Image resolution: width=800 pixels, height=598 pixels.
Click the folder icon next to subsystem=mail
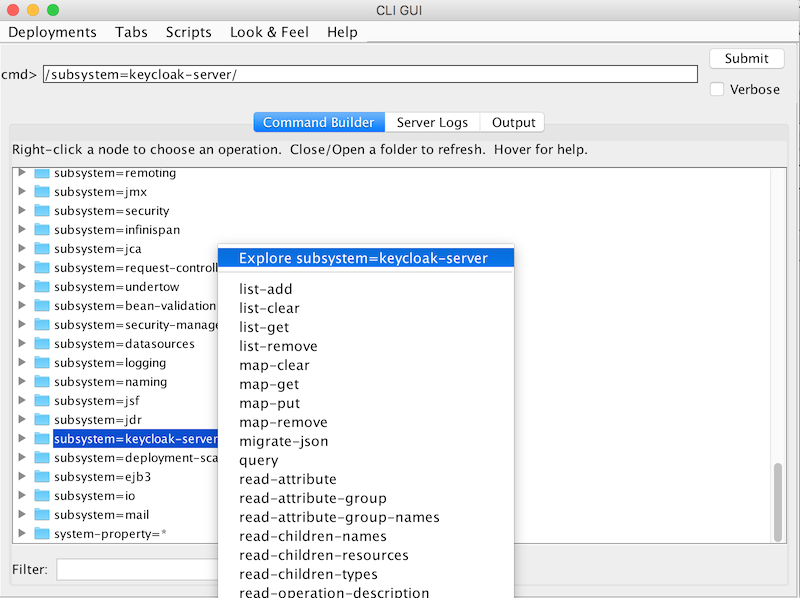pos(42,515)
